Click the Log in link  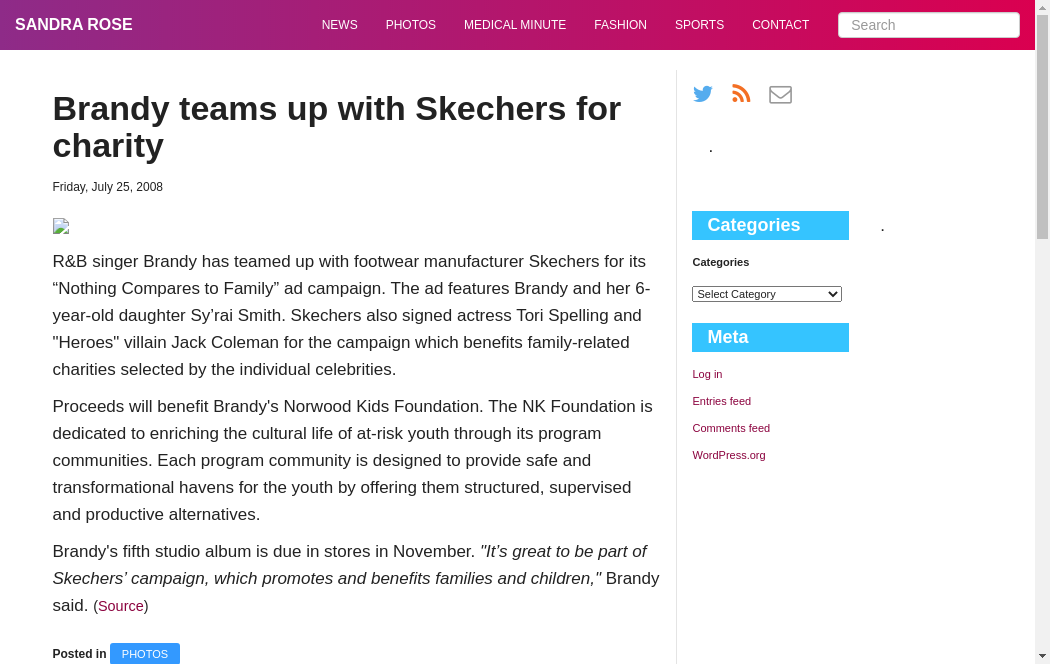pyautogui.click(x=707, y=374)
